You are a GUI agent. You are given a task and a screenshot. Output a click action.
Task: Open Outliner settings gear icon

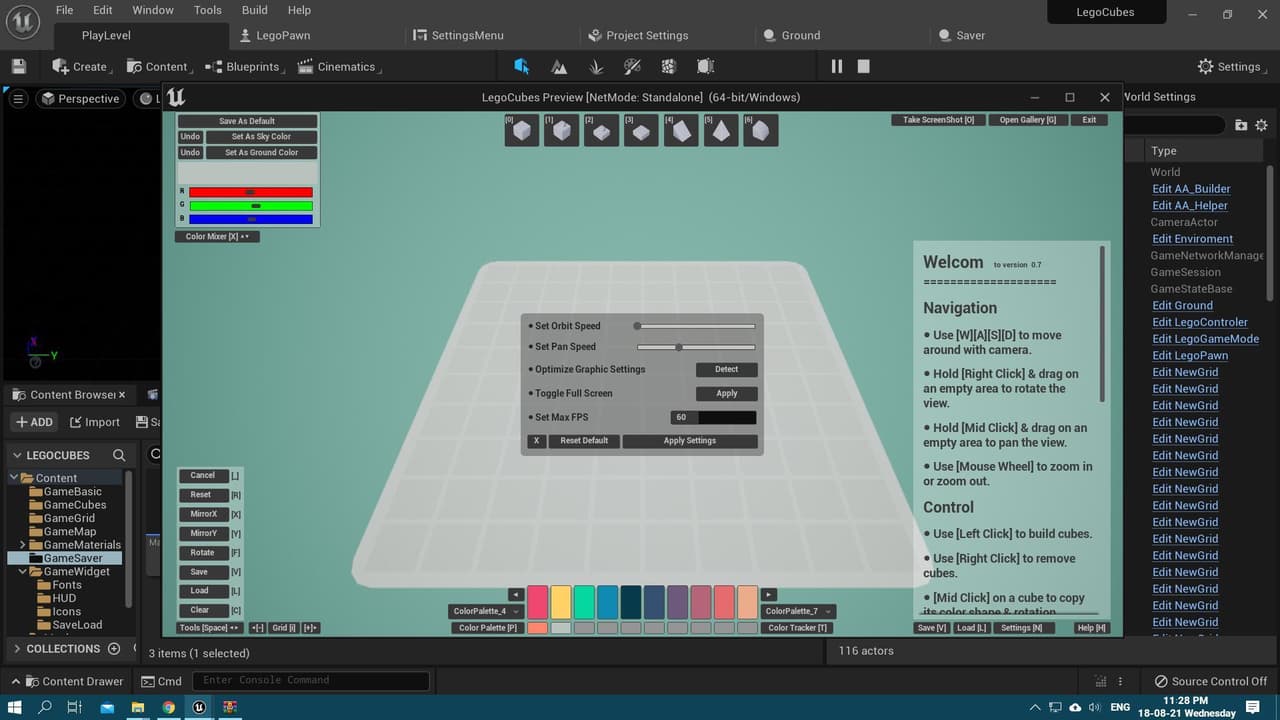pos(1261,125)
